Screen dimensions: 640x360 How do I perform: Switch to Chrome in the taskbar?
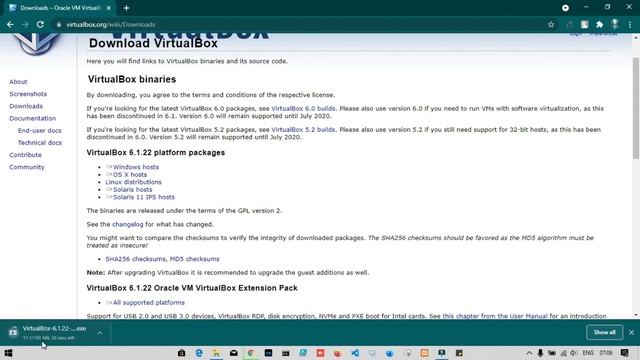point(251,353)
